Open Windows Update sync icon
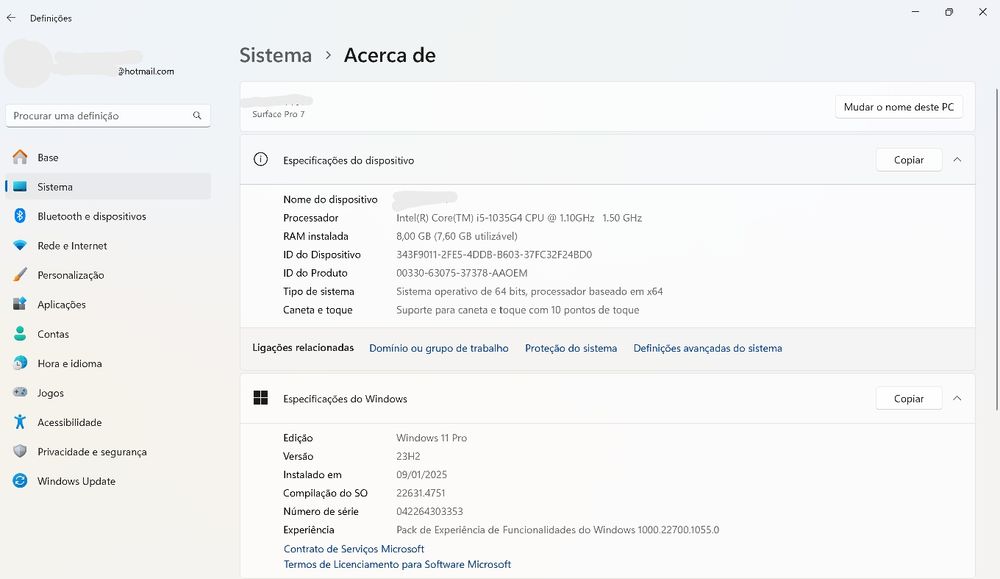The image size is (1000, 579). (20, 481)
